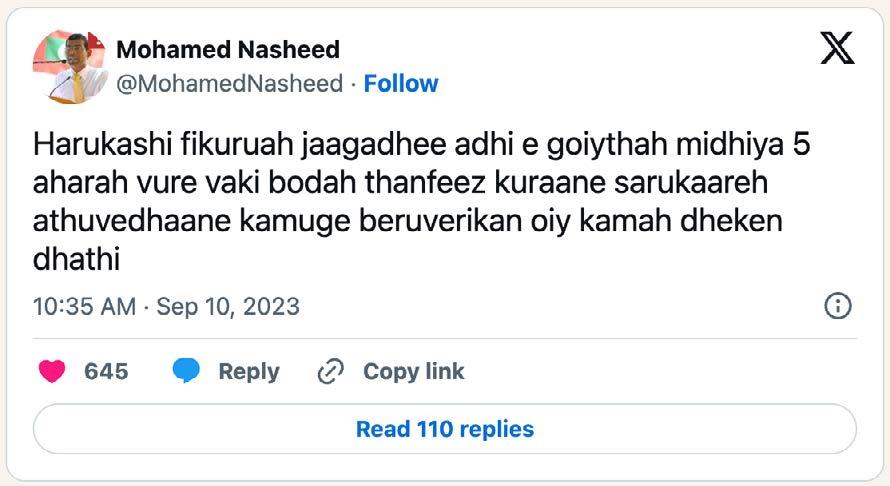The width and height of the screenshot is (890, 486).
Task: Open the @MohamedNasheed handle link
Action: click(x=230, y=84)
